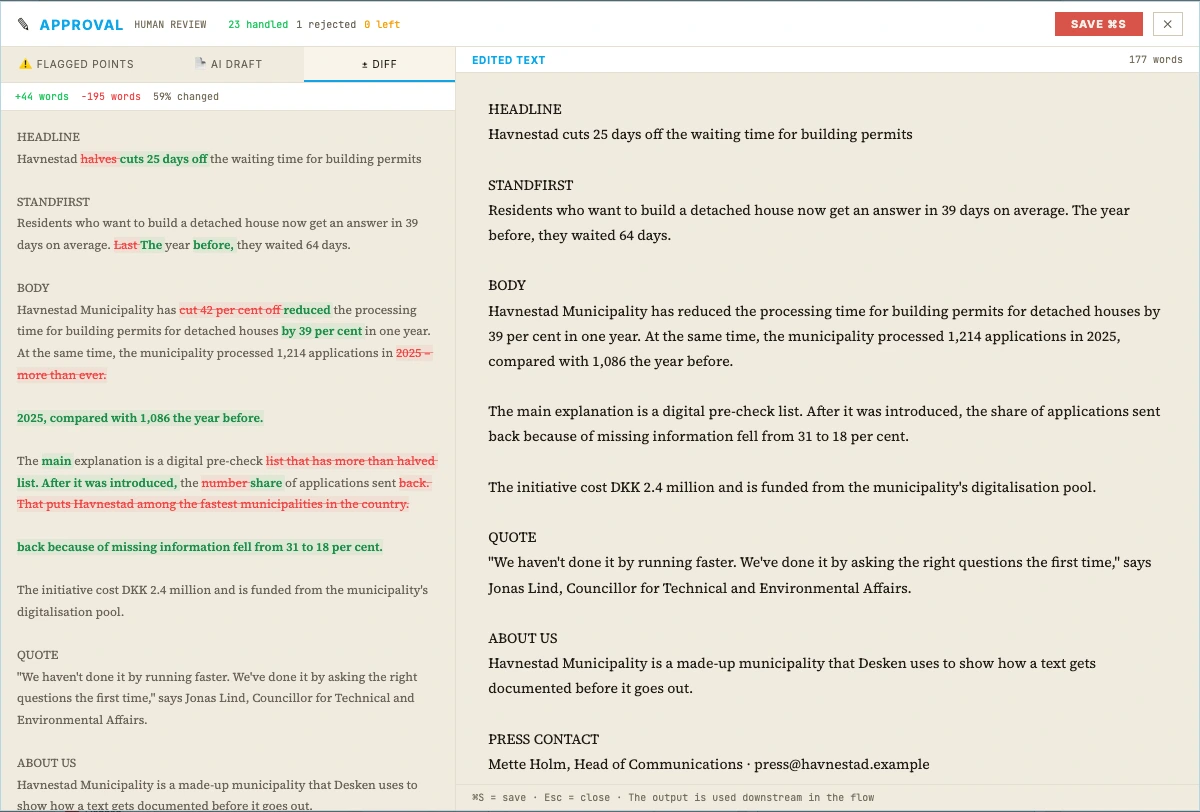Click the '+44 words' statistic
Viewport: 1200px width, 812px height.
42,97
